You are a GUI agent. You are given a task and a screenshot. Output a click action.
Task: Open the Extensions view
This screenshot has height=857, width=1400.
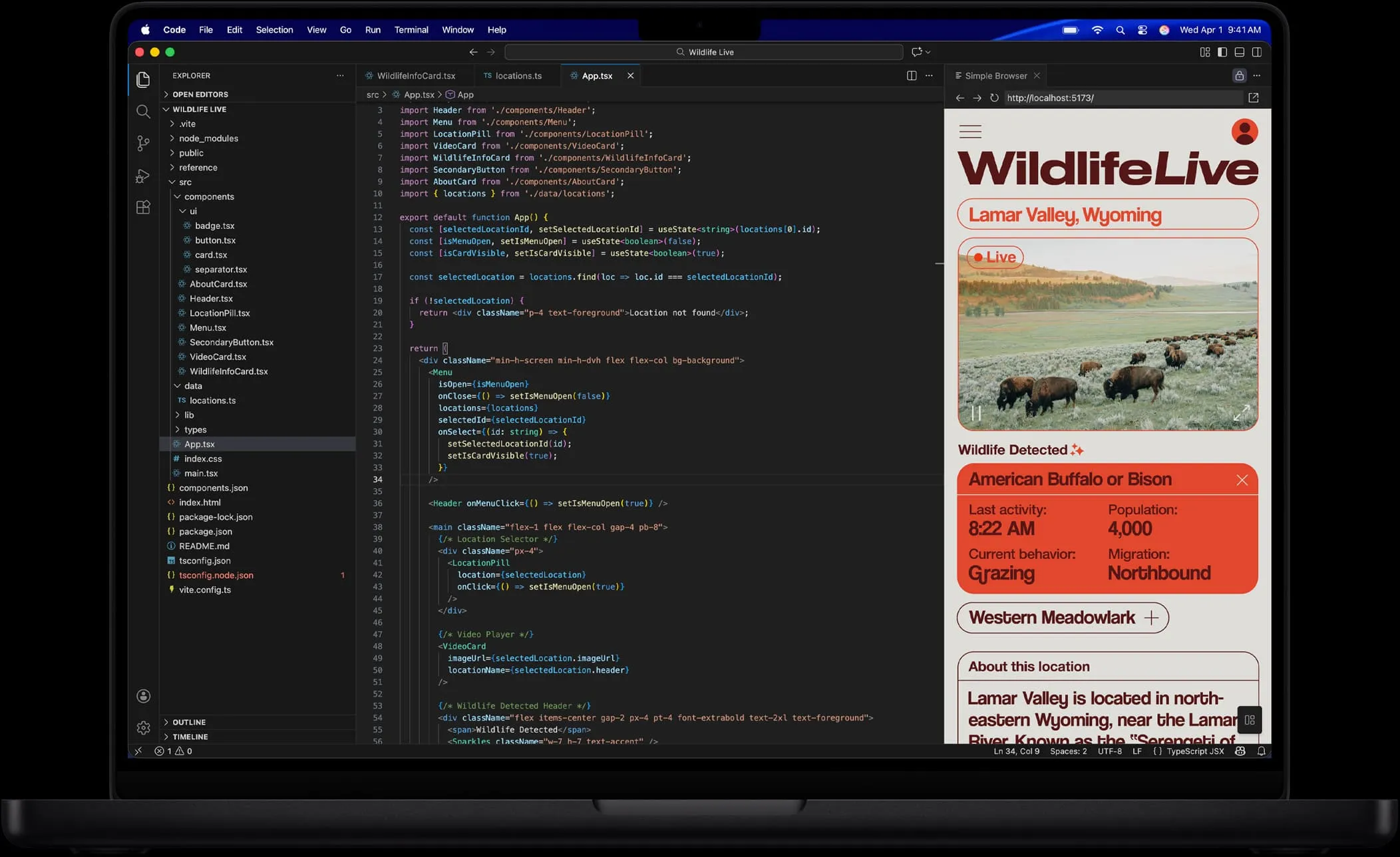tap(143, 207)
